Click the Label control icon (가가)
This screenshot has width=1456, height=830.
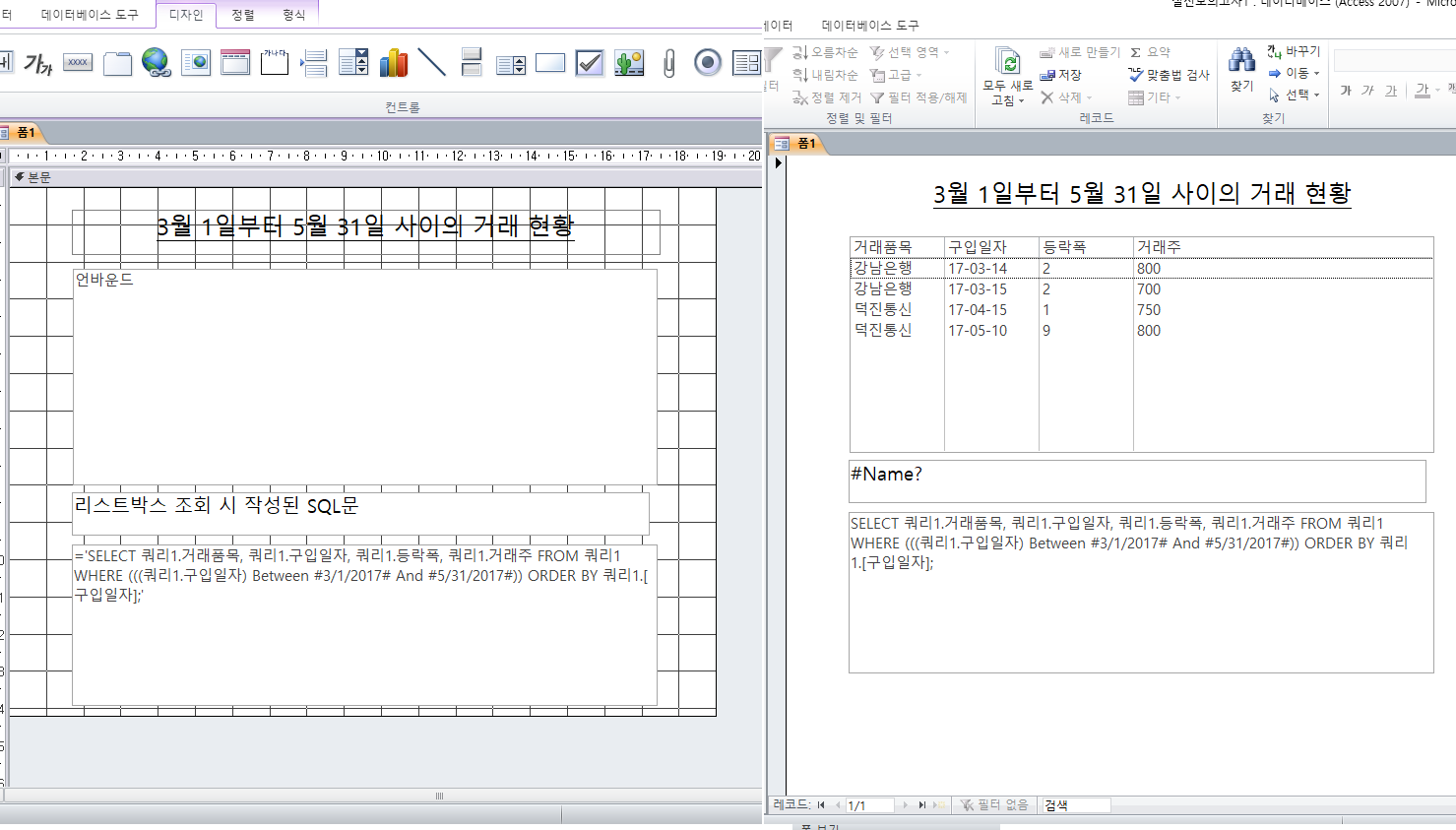(x=37, y=64)
